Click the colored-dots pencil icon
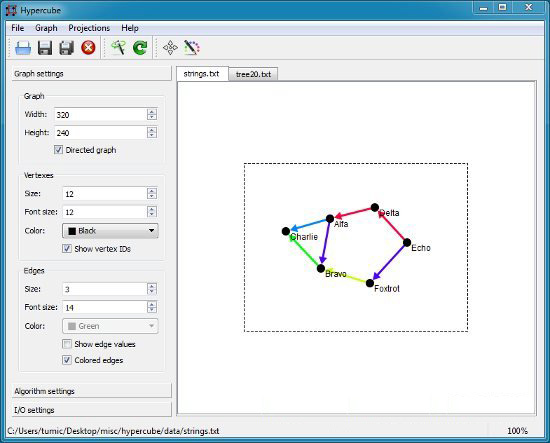550x443 pixels. pyautogui.click(x=192, y=47)
